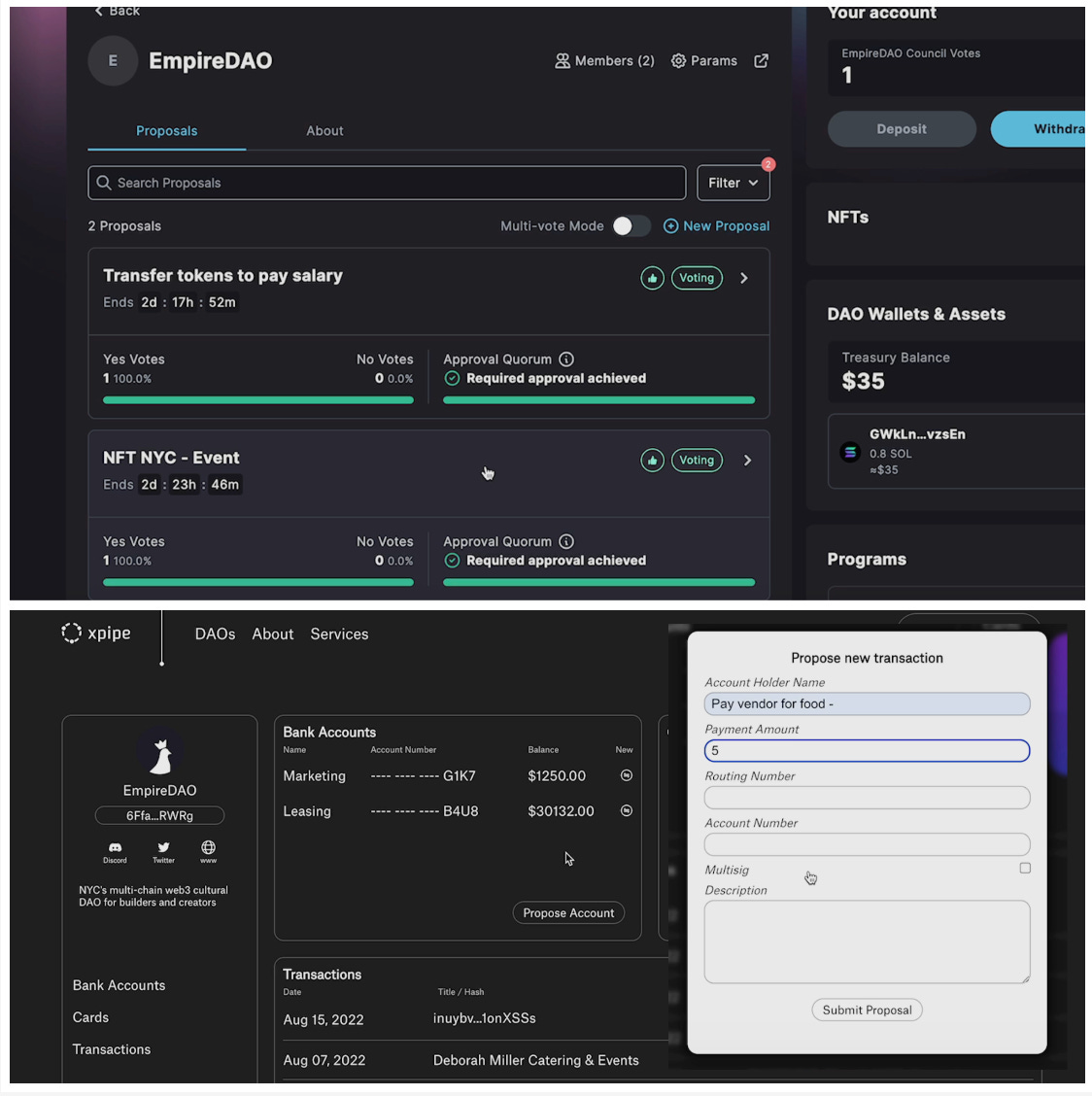Click Yes Votes bar of Transfer tokens proposal
This screenshot has width=1092, height=1096.
click(258, 399)
